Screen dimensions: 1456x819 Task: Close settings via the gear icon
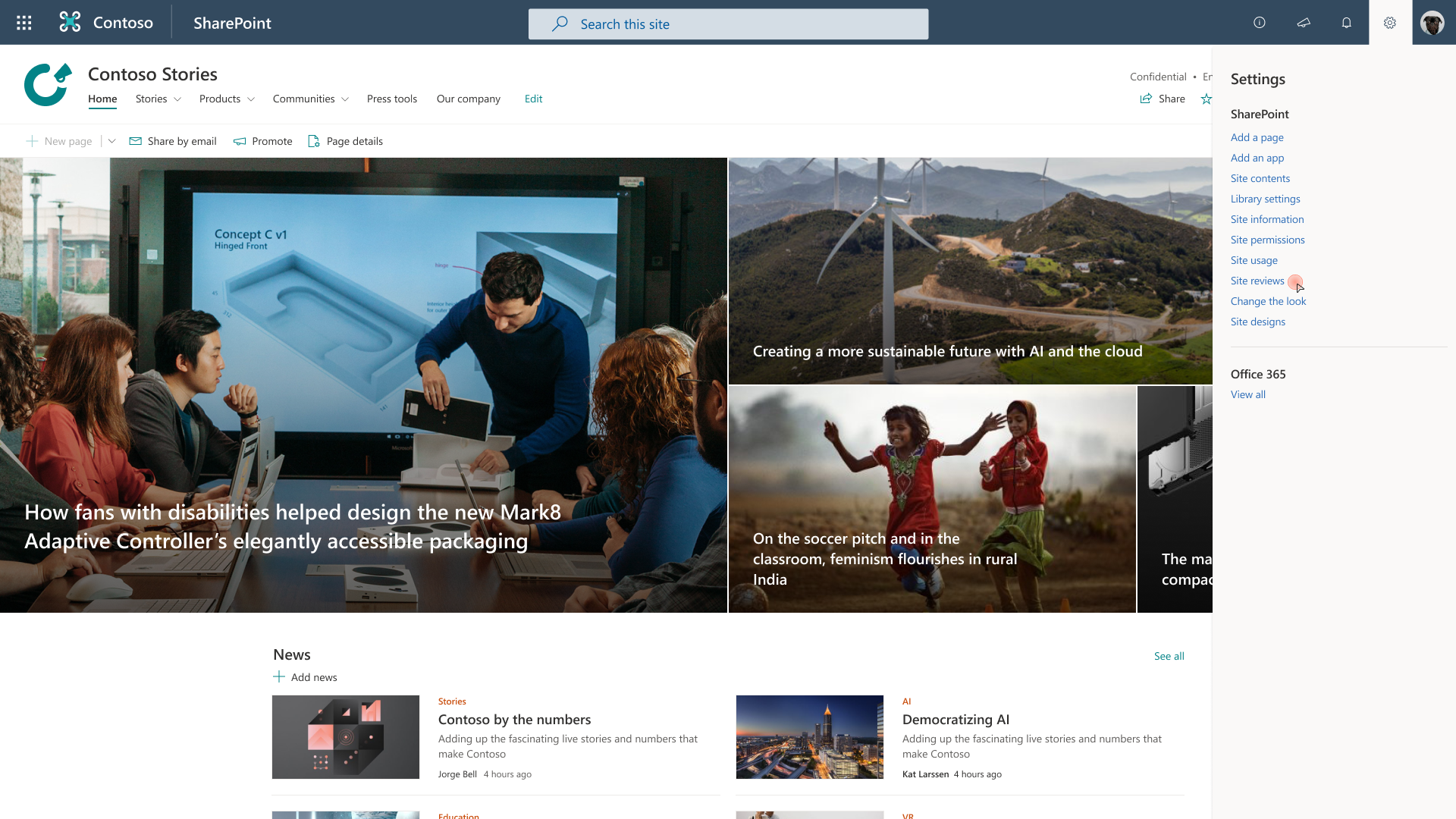[x=1390, y=23]
